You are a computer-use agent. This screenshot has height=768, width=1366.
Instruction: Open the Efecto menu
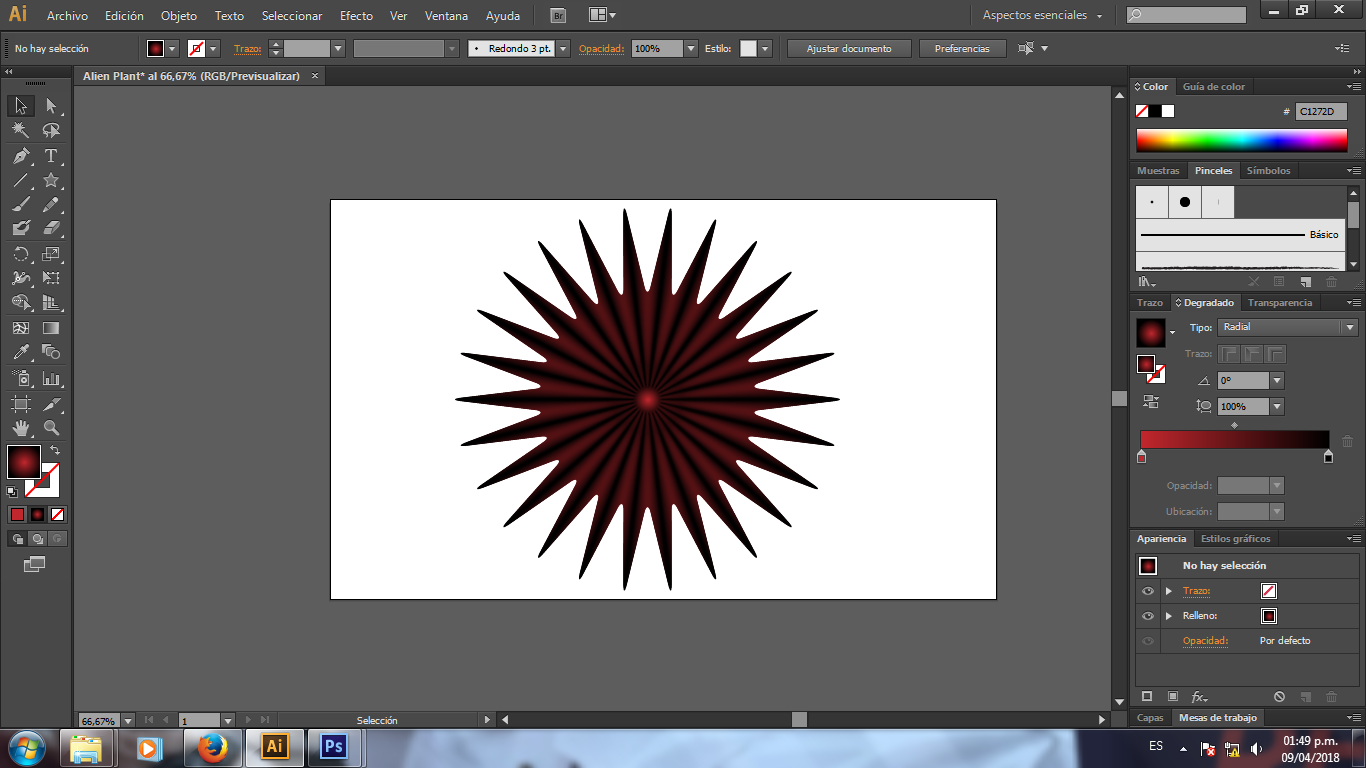[x=356, y=16]
